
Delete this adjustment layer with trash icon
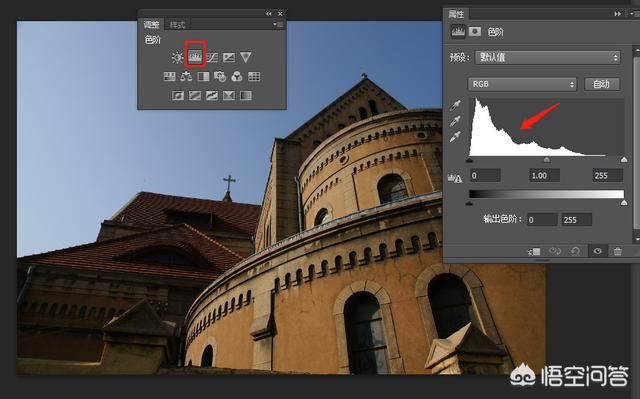(618, 251)
